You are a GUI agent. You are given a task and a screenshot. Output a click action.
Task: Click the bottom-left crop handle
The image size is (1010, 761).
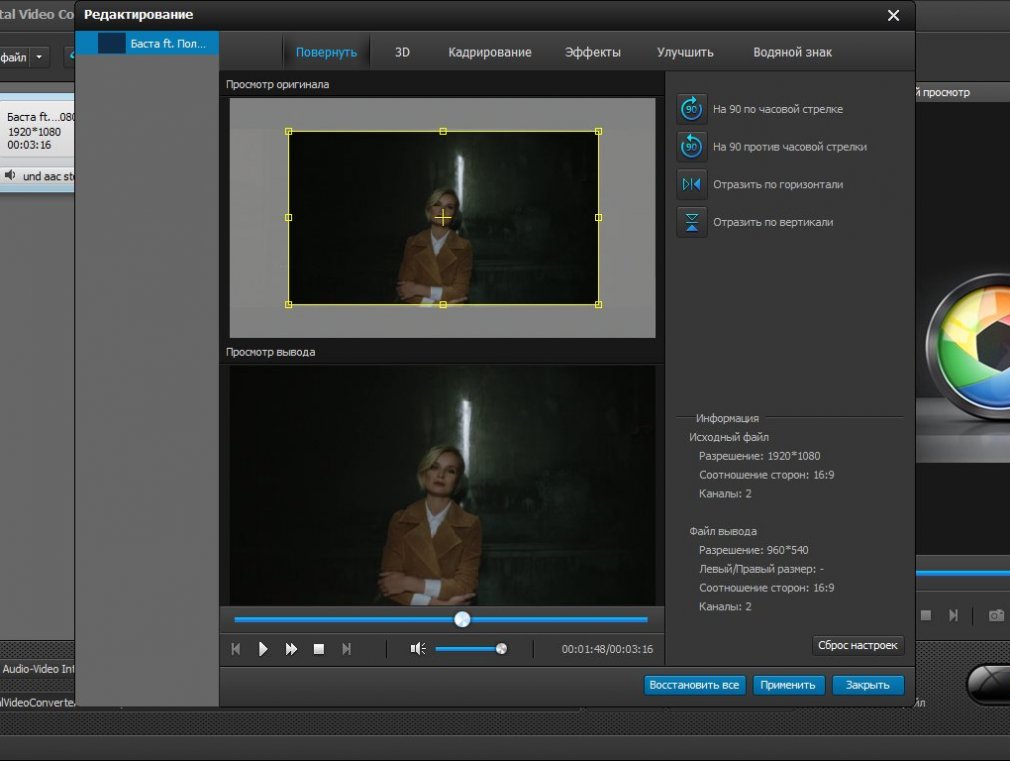289,304
